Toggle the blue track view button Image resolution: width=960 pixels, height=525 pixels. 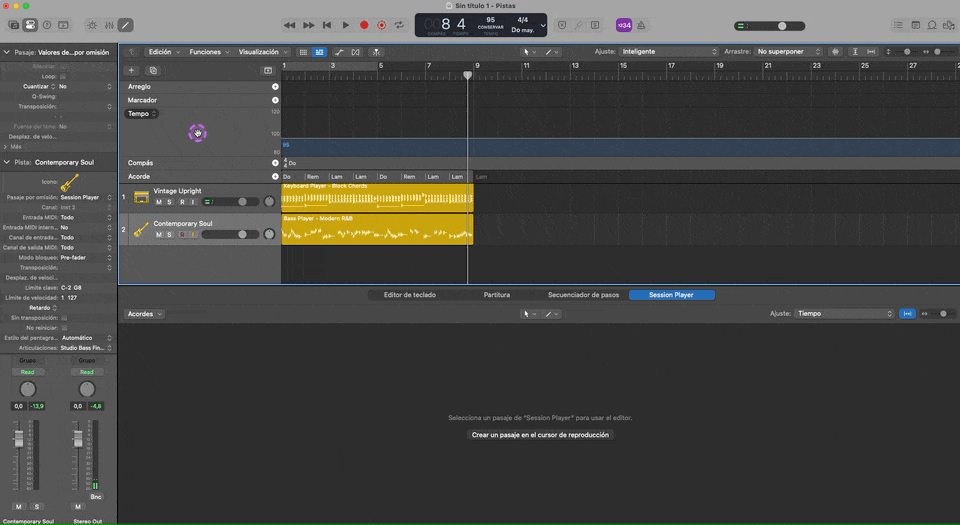320,52
